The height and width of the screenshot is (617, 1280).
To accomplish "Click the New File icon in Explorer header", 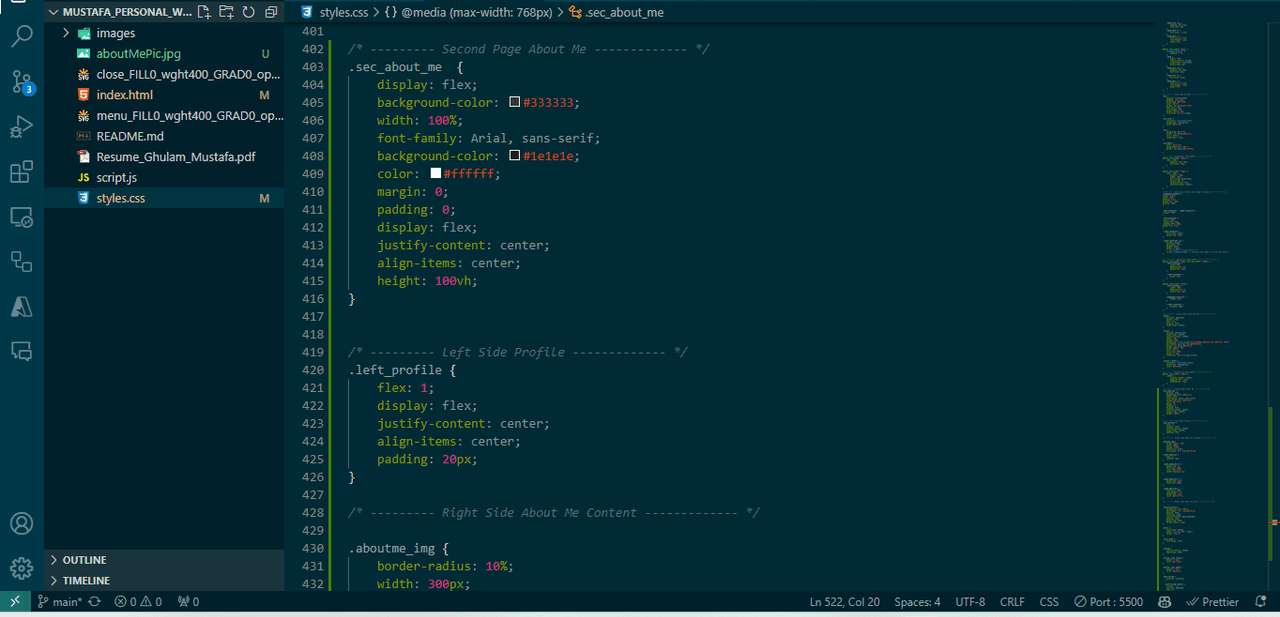I will click(204, 12).
